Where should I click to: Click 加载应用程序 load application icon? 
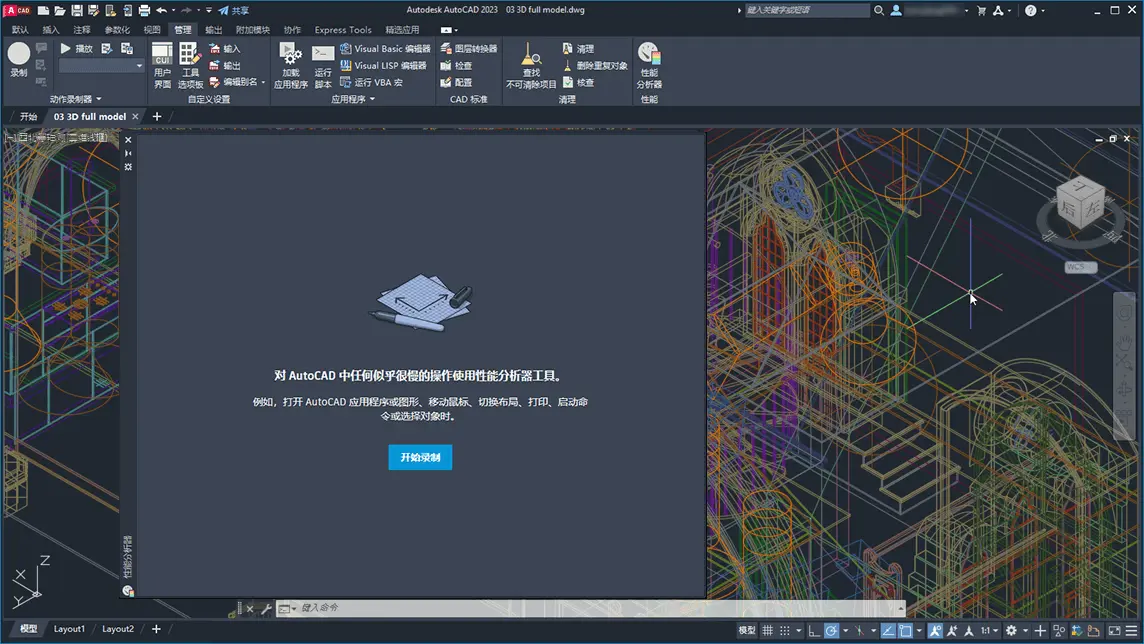290,65
